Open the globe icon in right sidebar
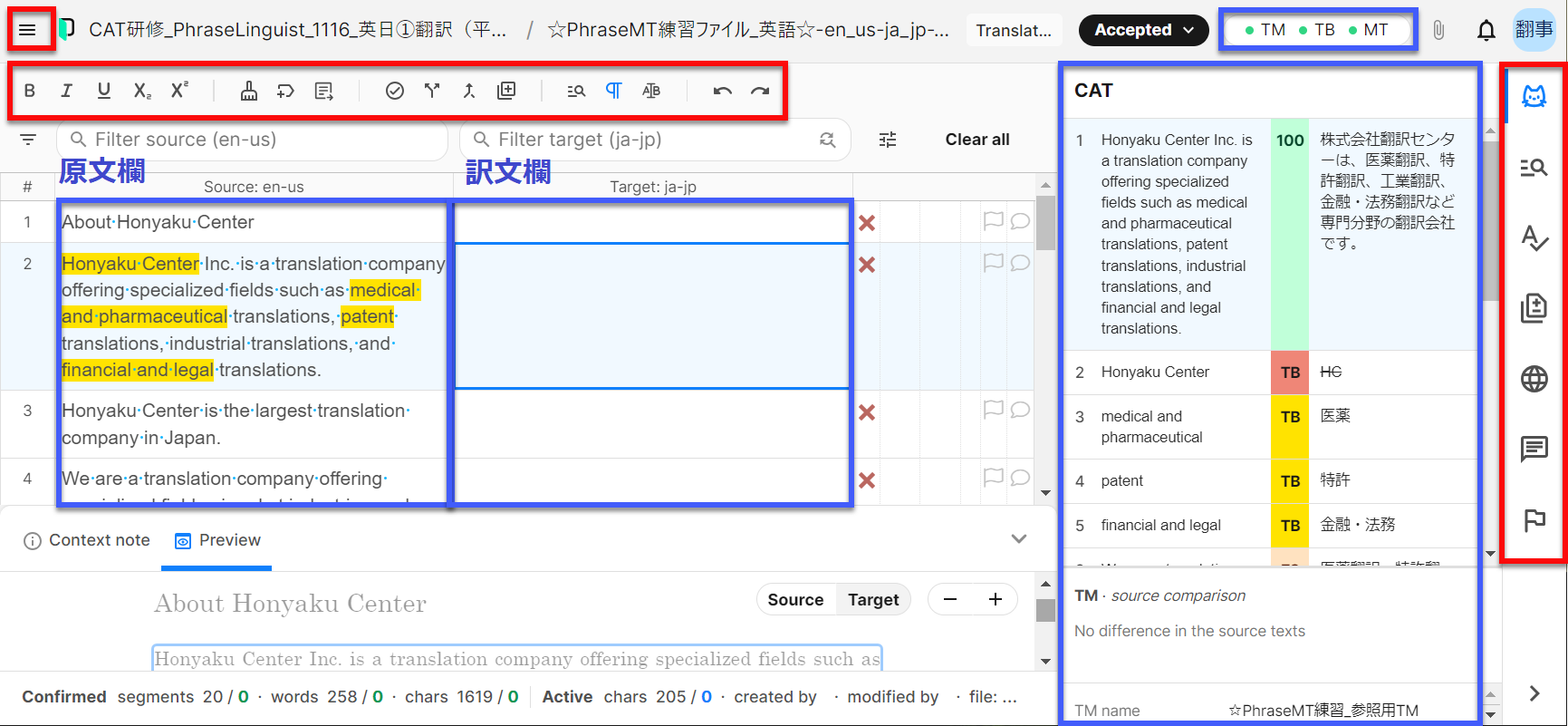1568x726 pixels. pyautogui.click(x=1534, y=379)
